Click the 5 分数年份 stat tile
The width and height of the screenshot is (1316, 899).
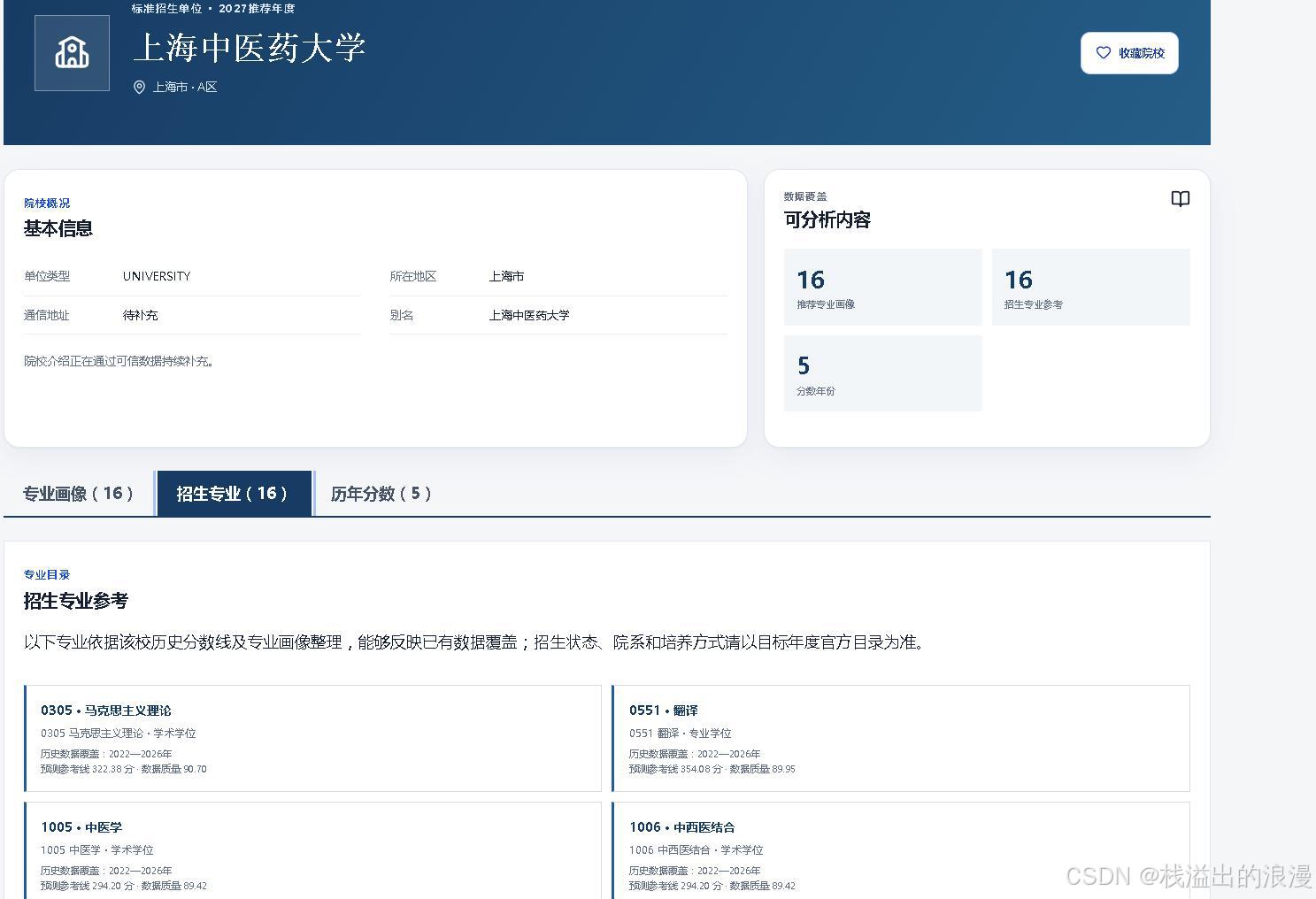point(882,373)
